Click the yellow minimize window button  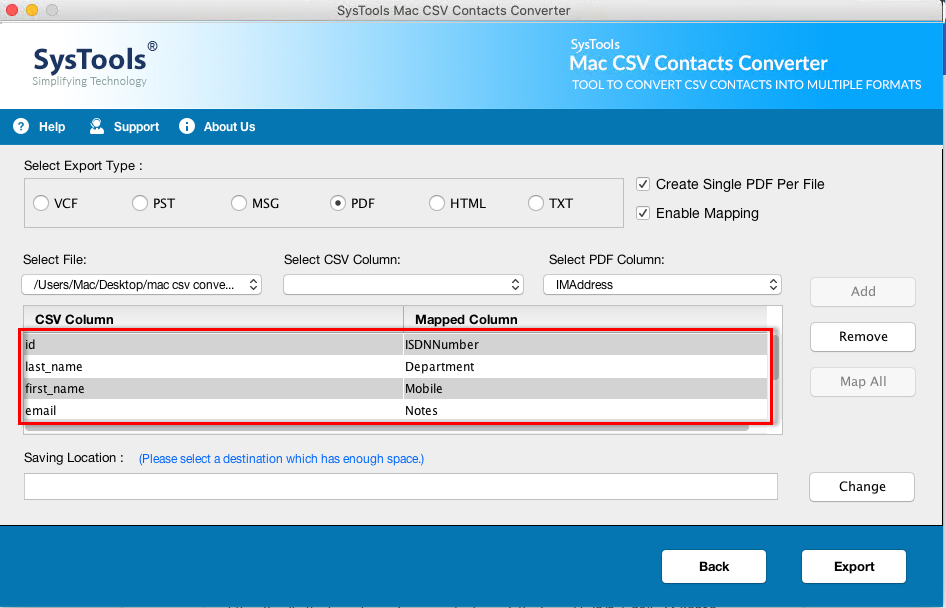coord(32,10)
